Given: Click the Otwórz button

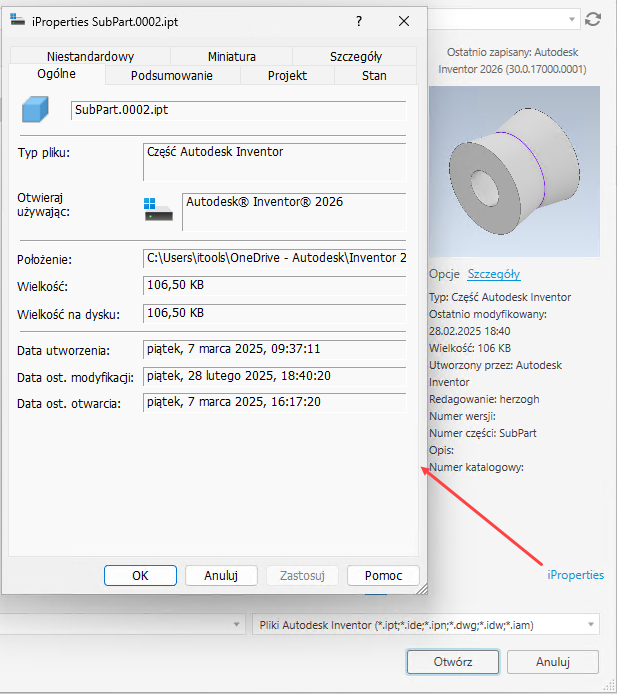Looking at the screenshot, I should point(453,662).
